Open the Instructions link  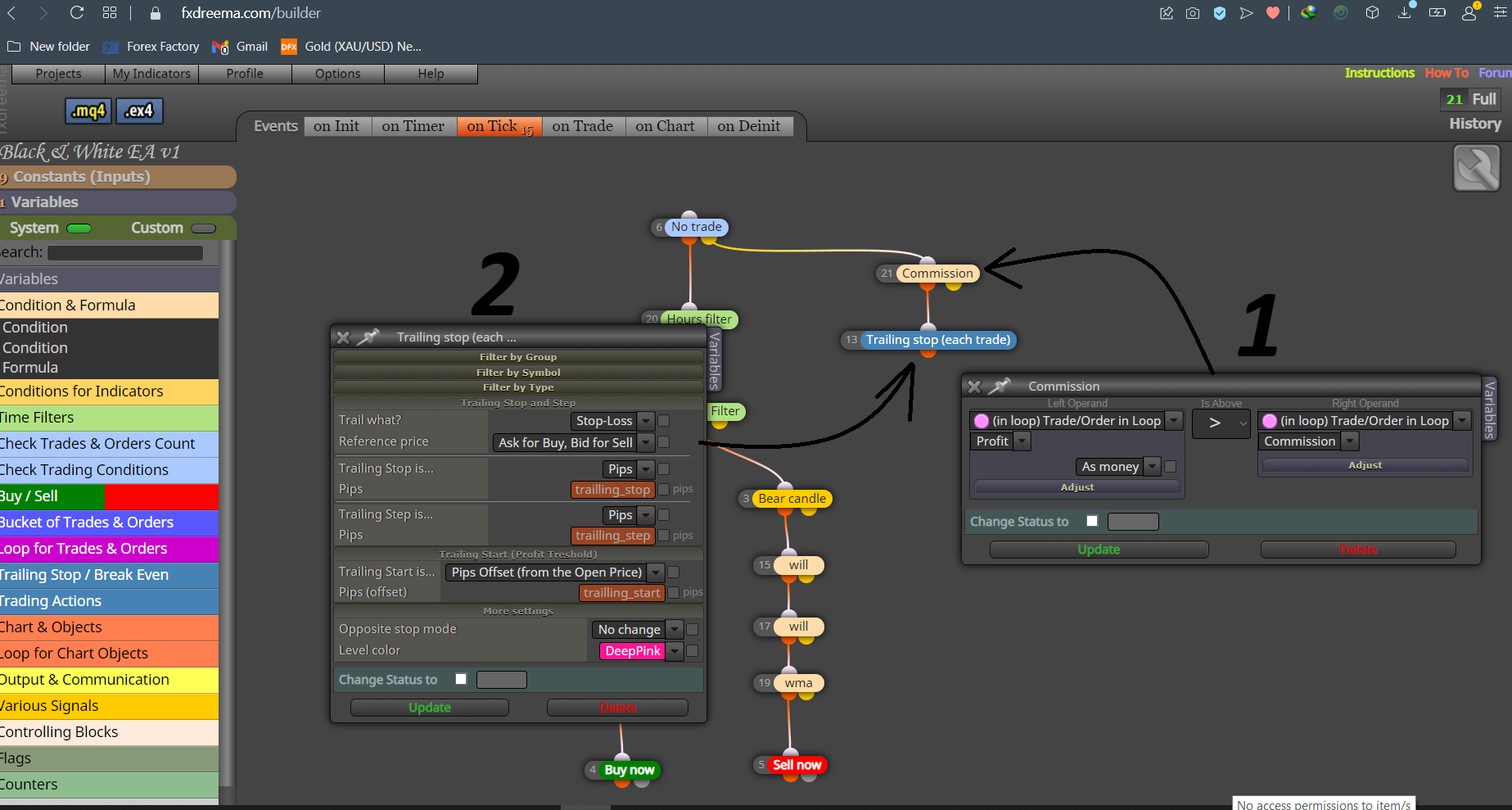coord(1379,73)
